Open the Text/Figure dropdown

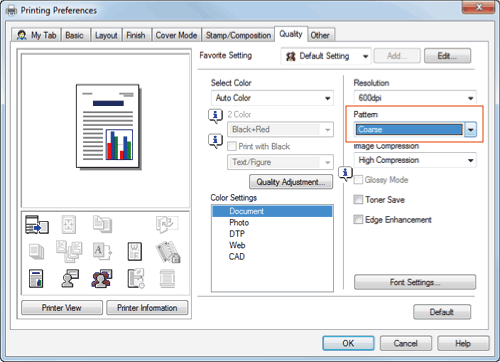coord(280,162)
